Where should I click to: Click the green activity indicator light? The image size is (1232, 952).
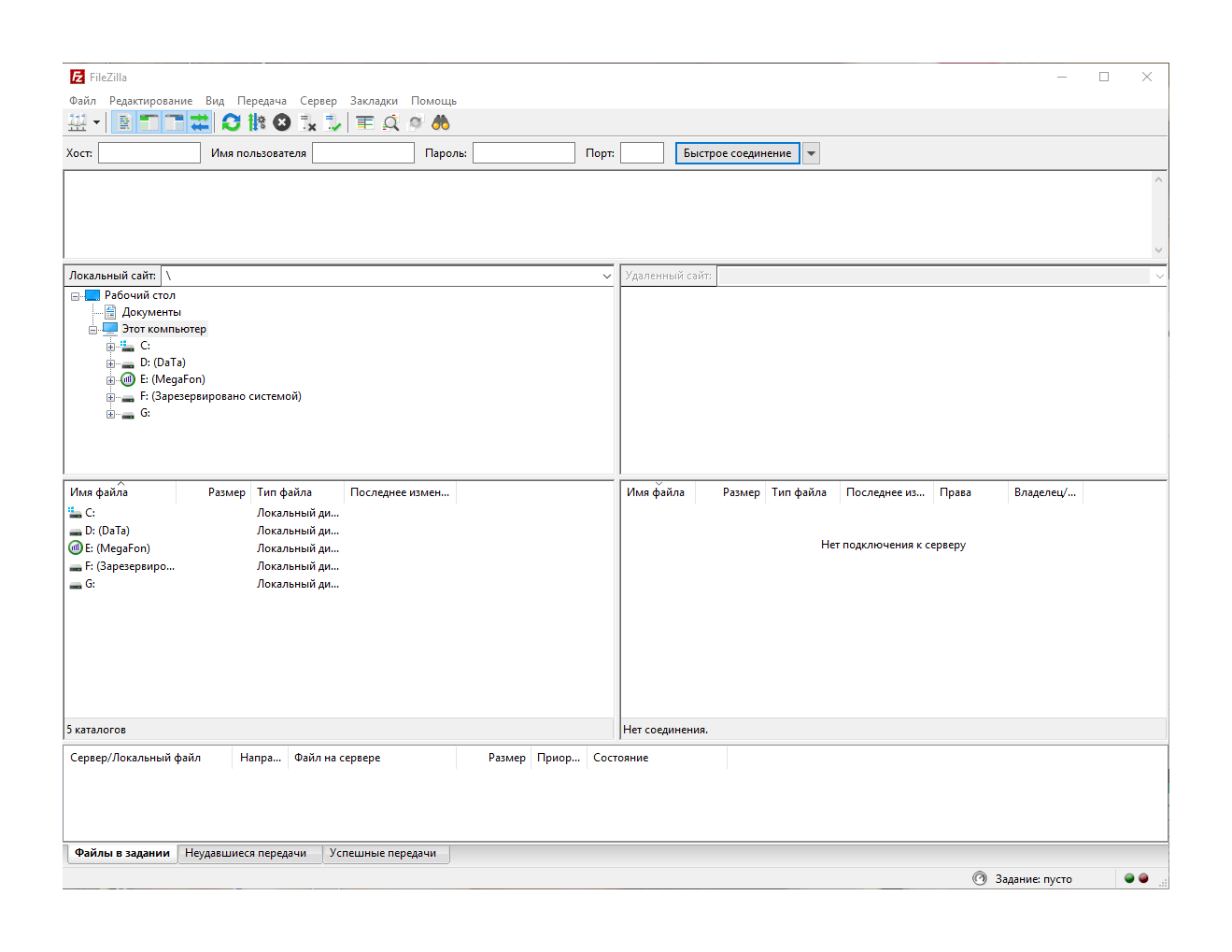pos(1129,878)
